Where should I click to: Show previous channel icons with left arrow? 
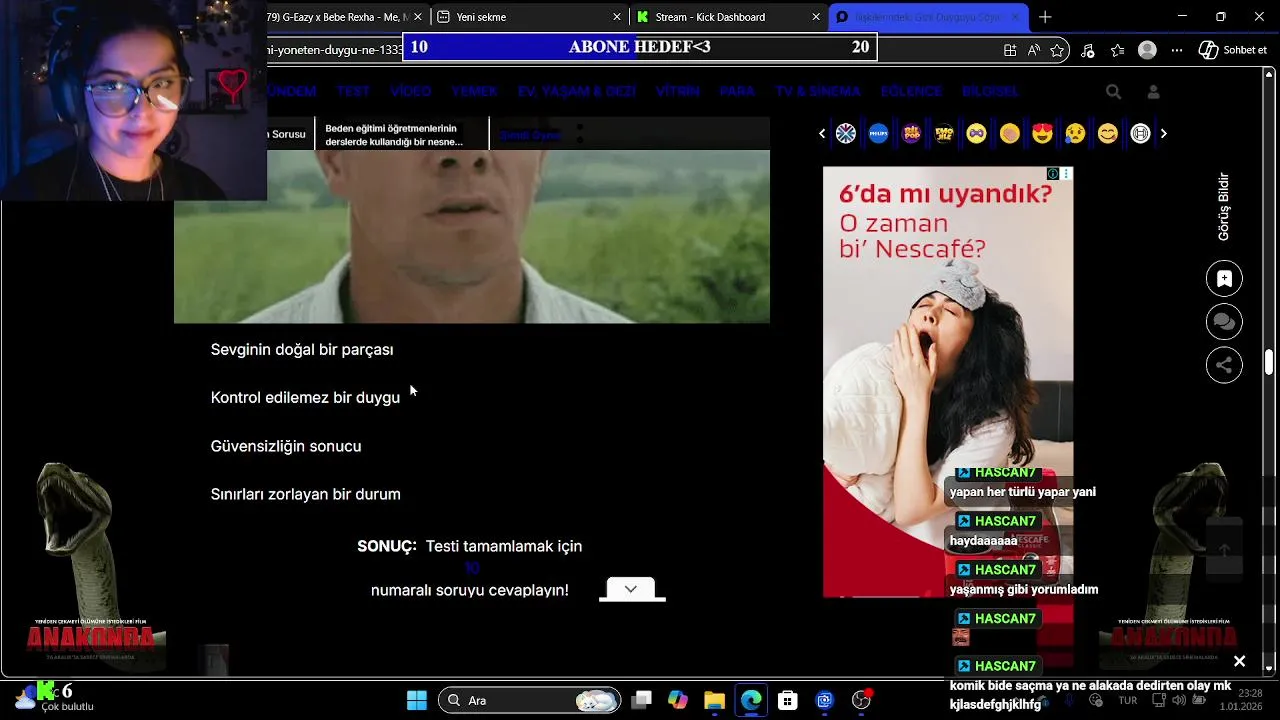click(x=822, y=133)
